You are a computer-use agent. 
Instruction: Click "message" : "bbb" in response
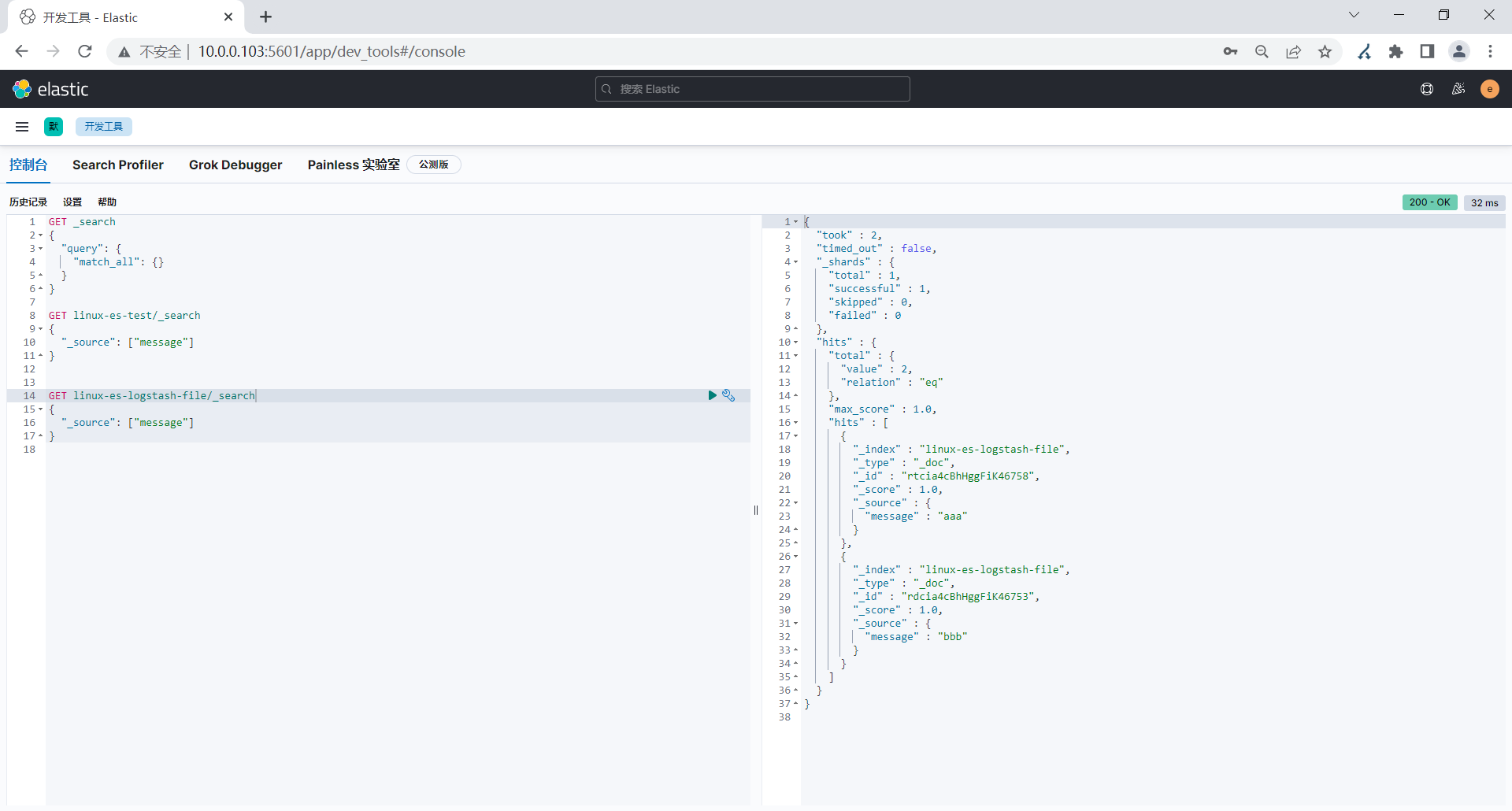tap(916, 637)
